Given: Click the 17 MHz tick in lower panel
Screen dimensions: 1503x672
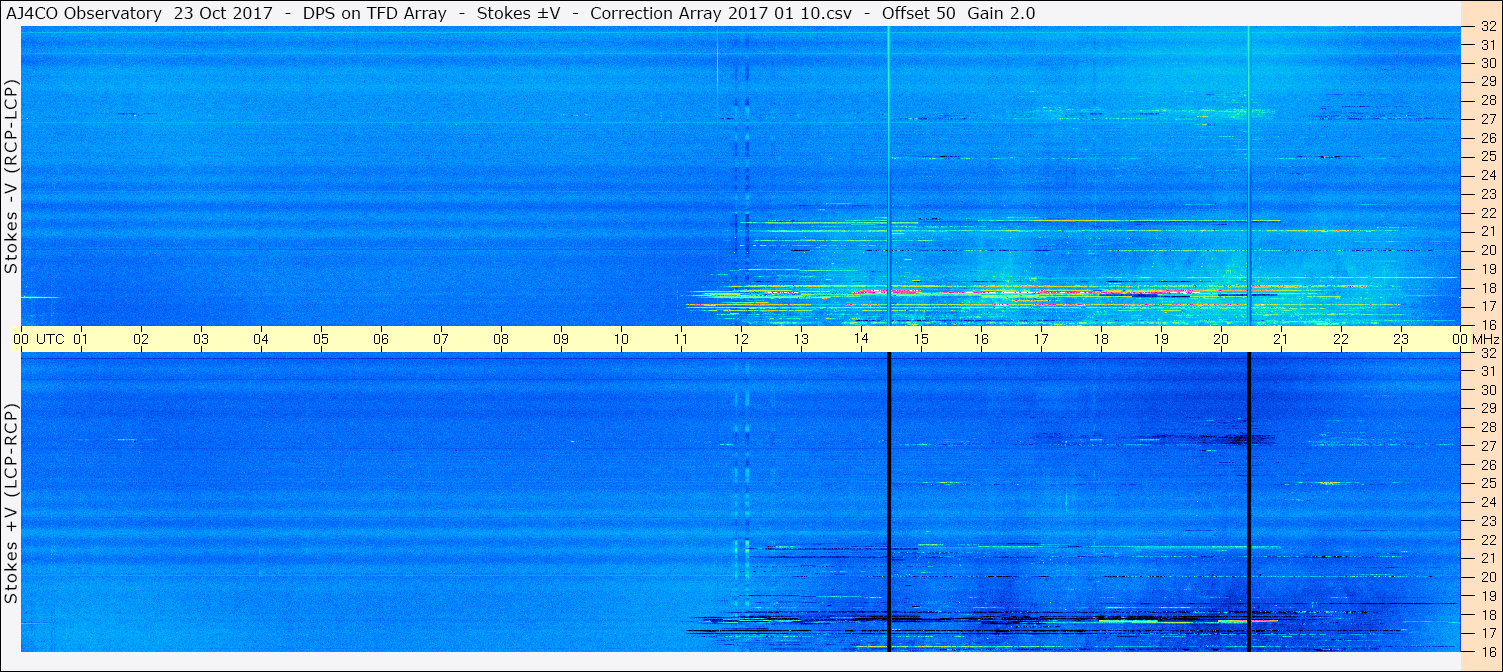Looking at the screenshot, I should pos(1487,633).
